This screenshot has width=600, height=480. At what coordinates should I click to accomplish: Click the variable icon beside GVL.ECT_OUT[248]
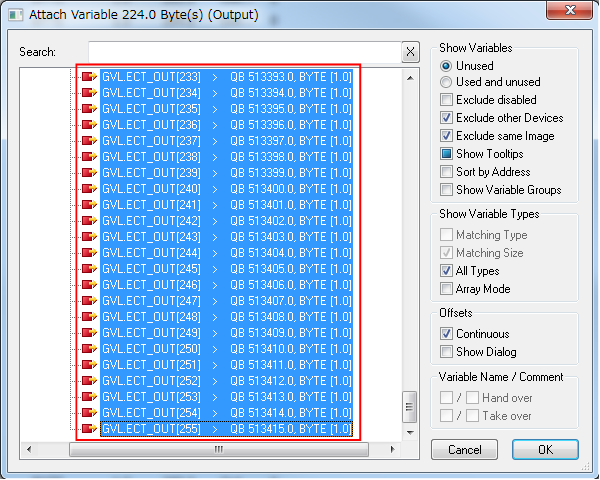coord(90,317)
